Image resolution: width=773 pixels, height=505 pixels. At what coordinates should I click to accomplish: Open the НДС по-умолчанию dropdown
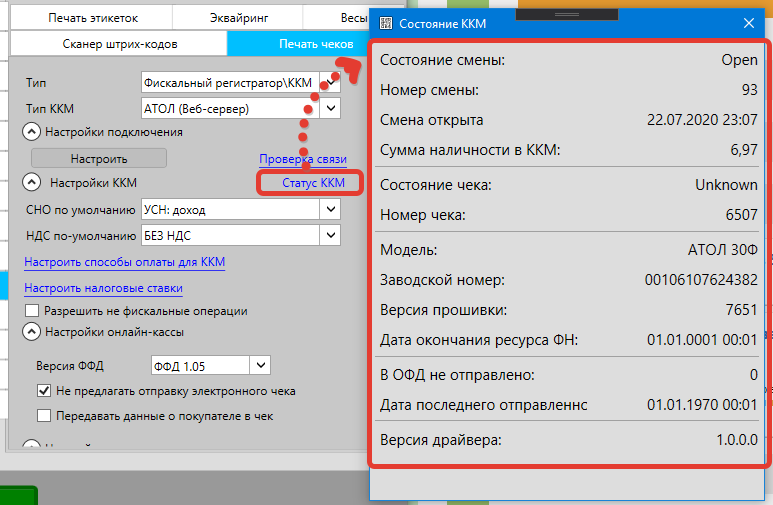(330, 236)
